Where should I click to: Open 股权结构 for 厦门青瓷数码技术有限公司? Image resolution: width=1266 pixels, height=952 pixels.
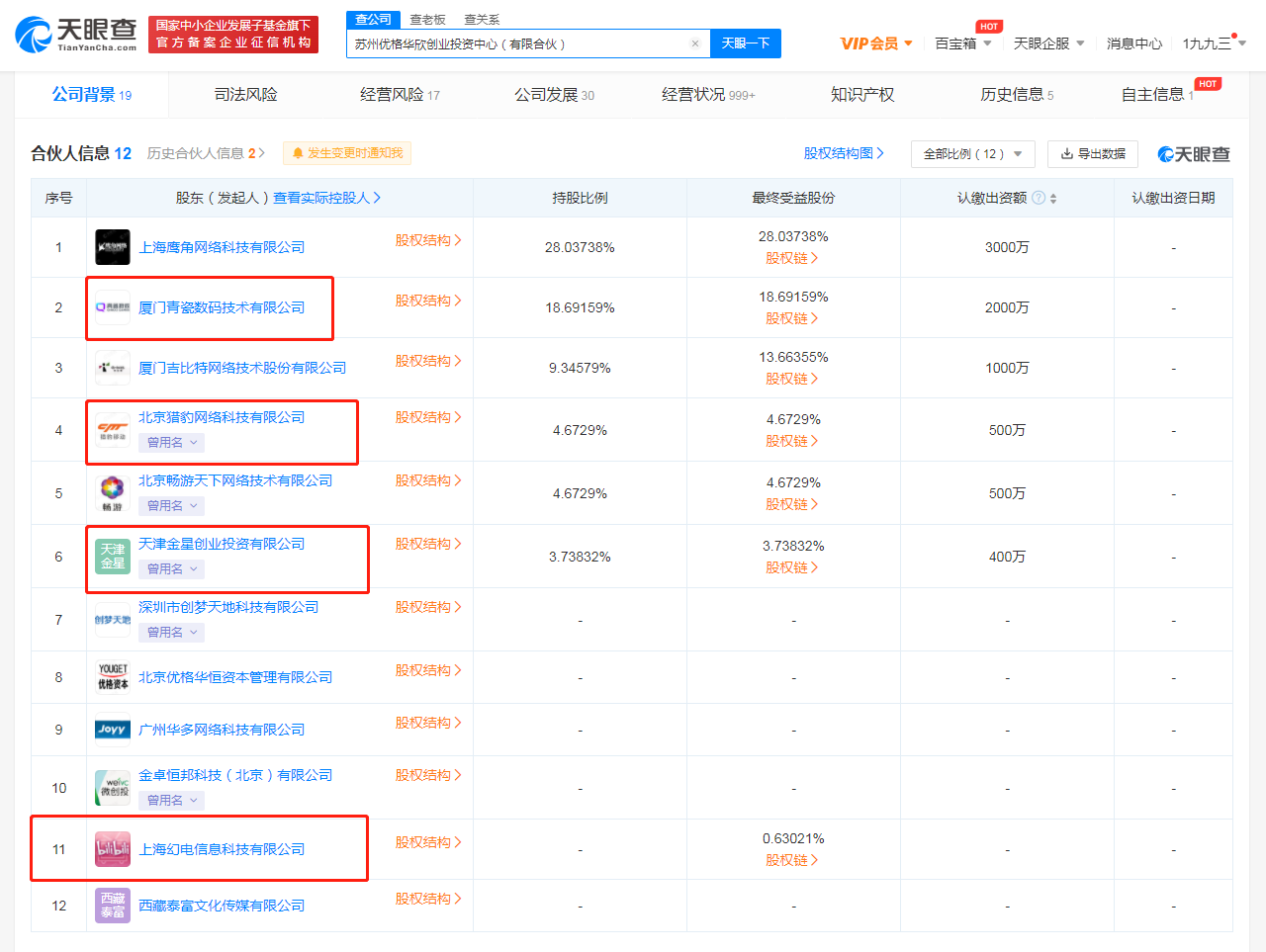click(x=428, y=301)
